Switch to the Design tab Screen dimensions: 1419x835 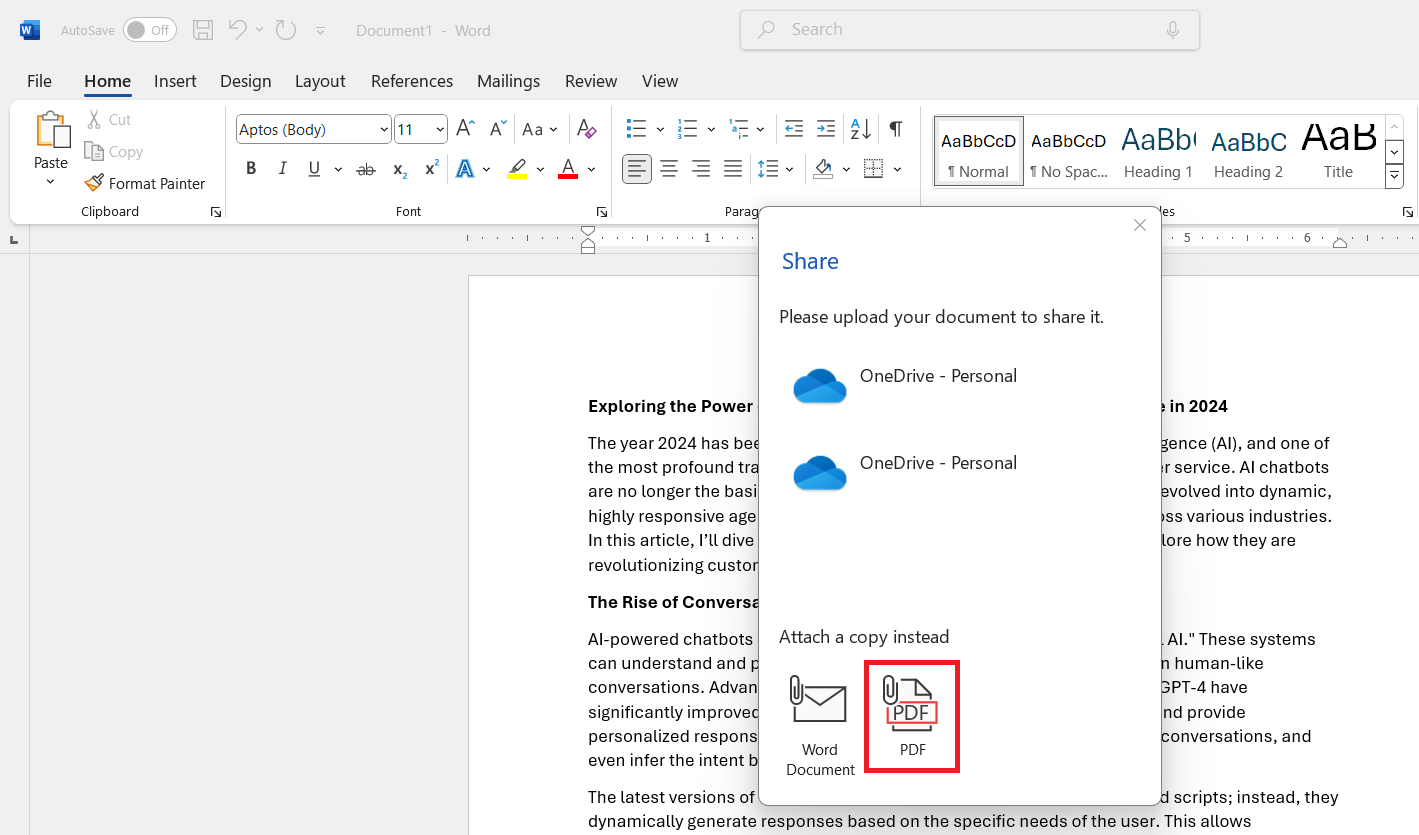coord(245,81)
